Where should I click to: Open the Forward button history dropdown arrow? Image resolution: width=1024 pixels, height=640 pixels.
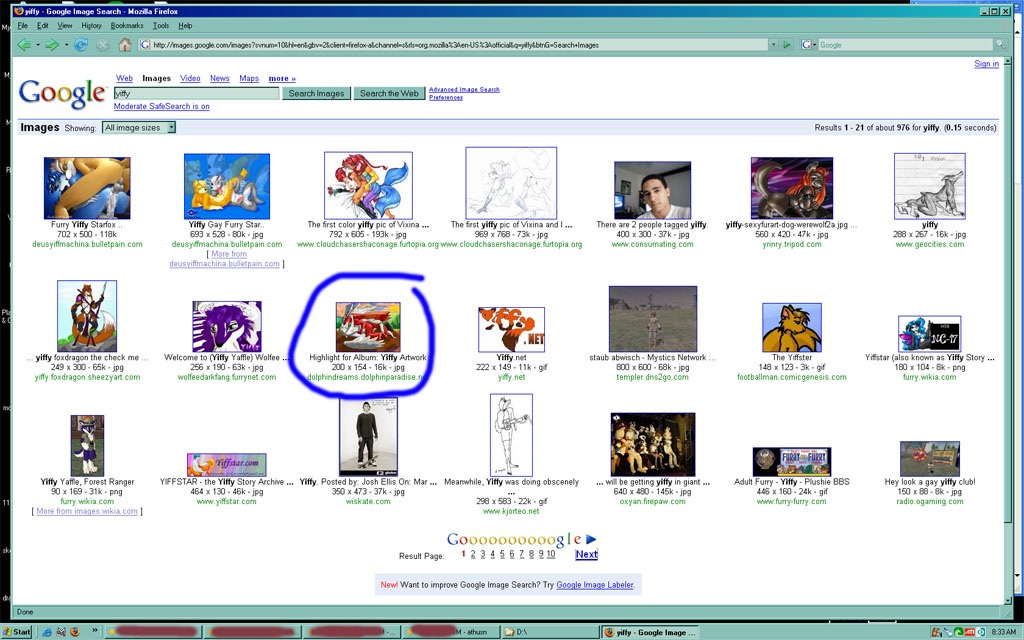click(x=66, y=44)
